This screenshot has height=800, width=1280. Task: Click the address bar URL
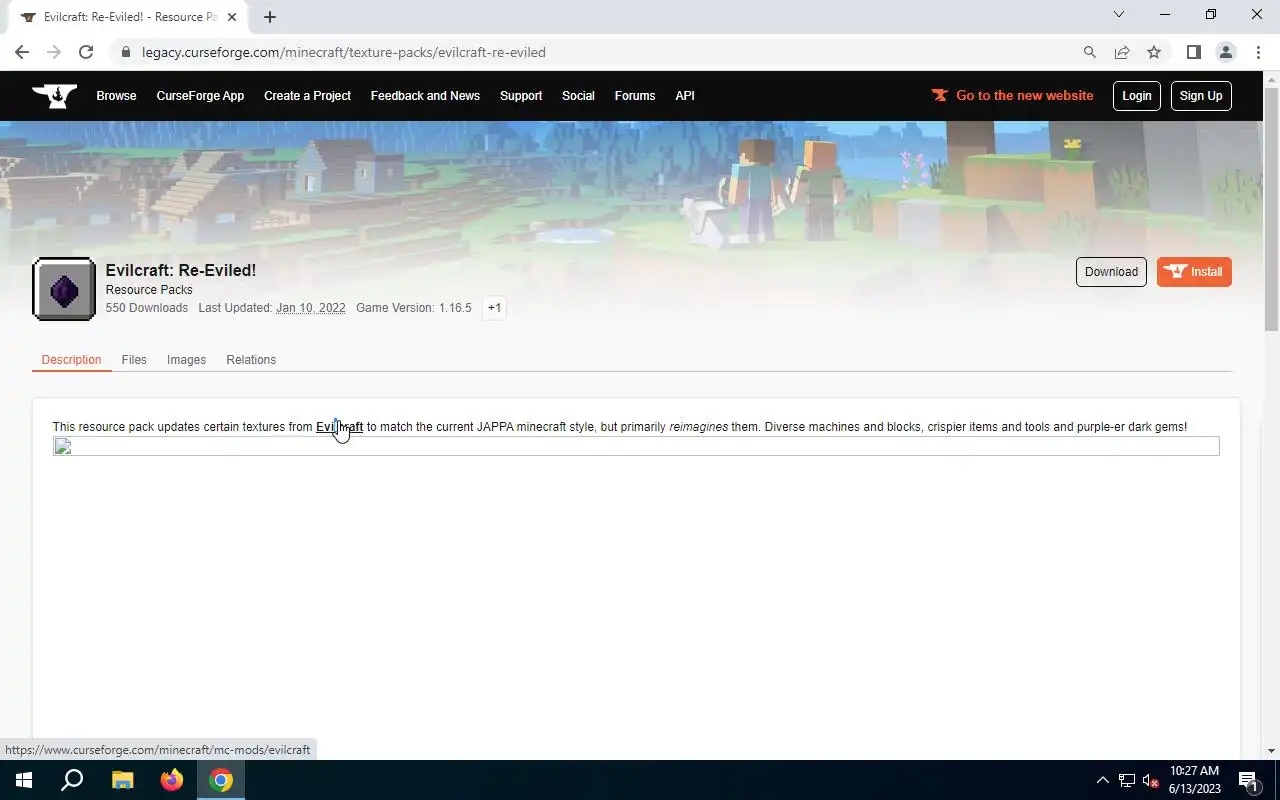pyautogui.click(x=344, y=52)
